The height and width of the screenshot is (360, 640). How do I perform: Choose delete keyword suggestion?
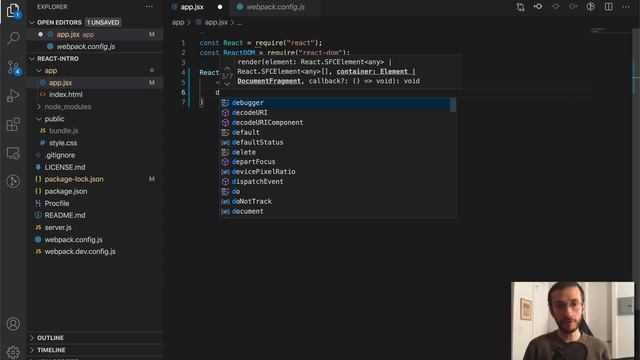[335, 152]
